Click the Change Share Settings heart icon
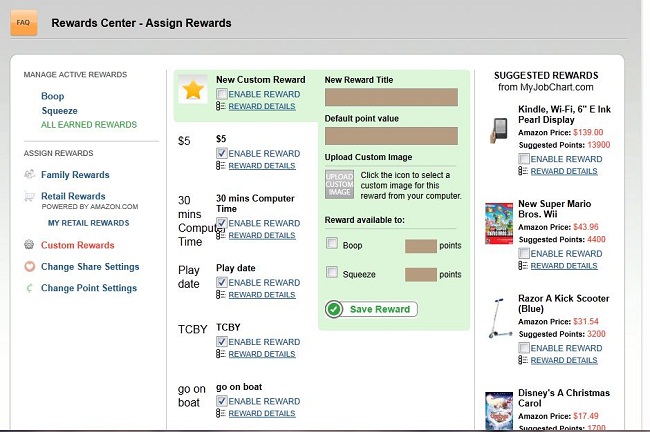Image resolution: width=650 pixels, height=432 pixels. tap(29, 267)
